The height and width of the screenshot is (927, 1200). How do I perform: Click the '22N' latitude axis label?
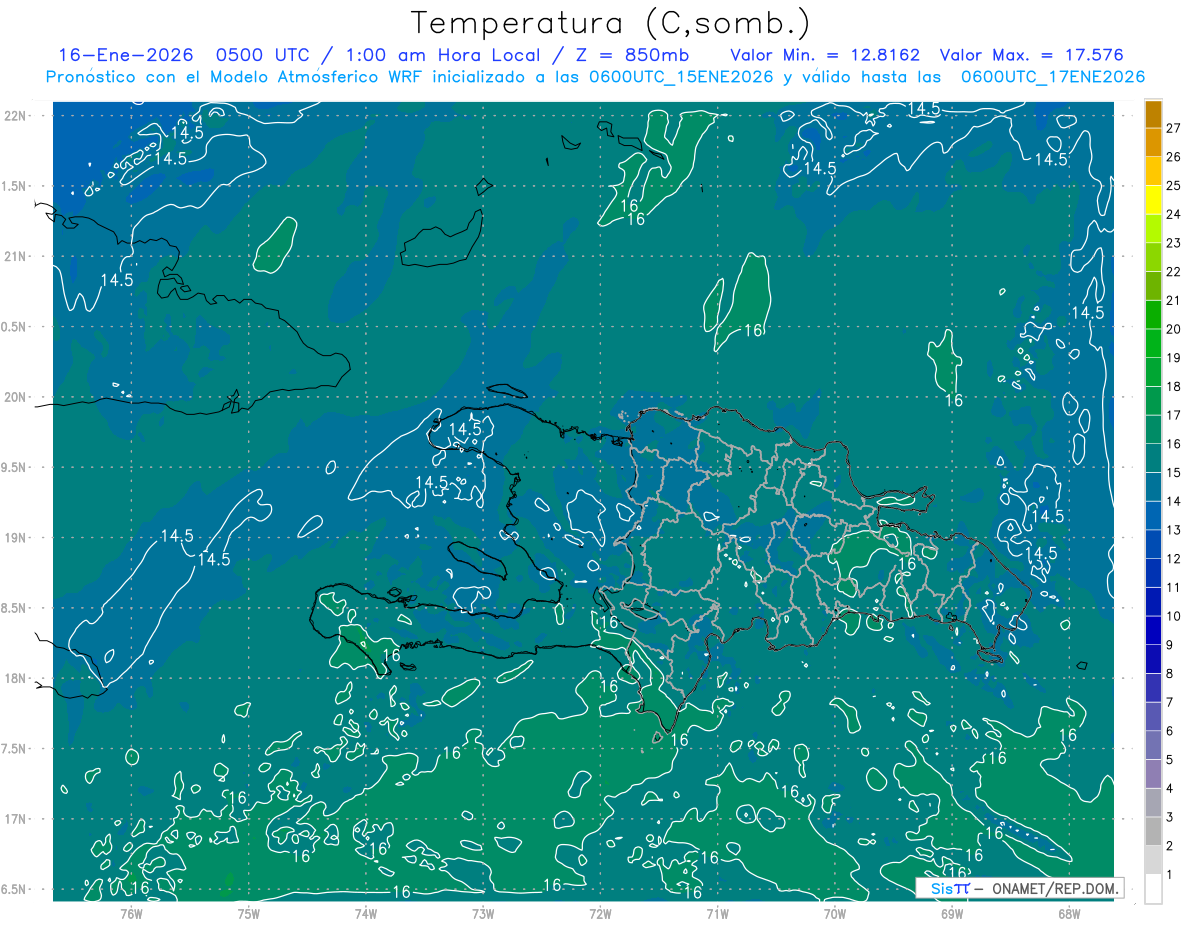(x=16, y=115)
